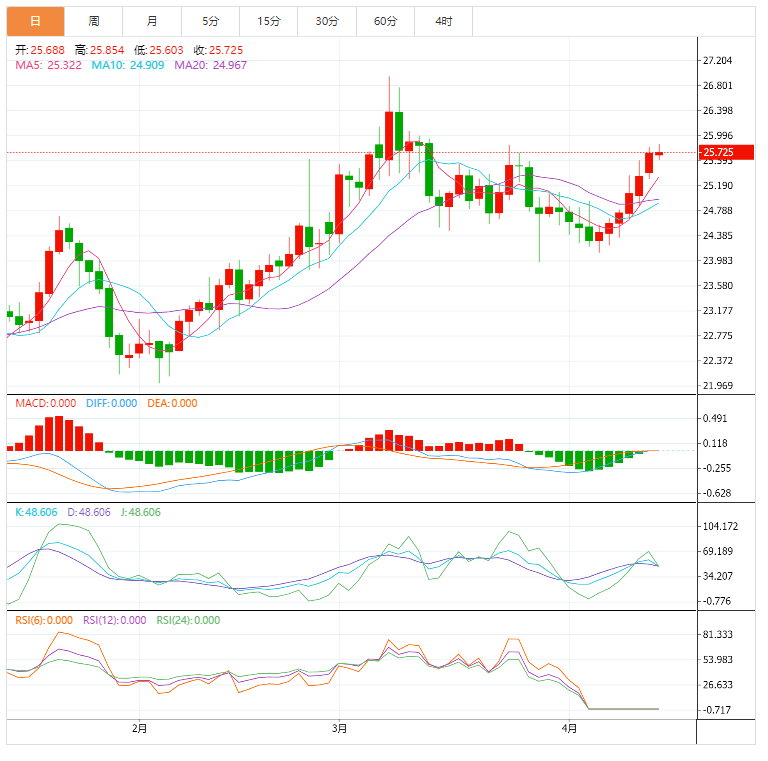768x761 pixels.
Task: Click the 81.333 RSI axis label
Action: [x=718, y=635]
